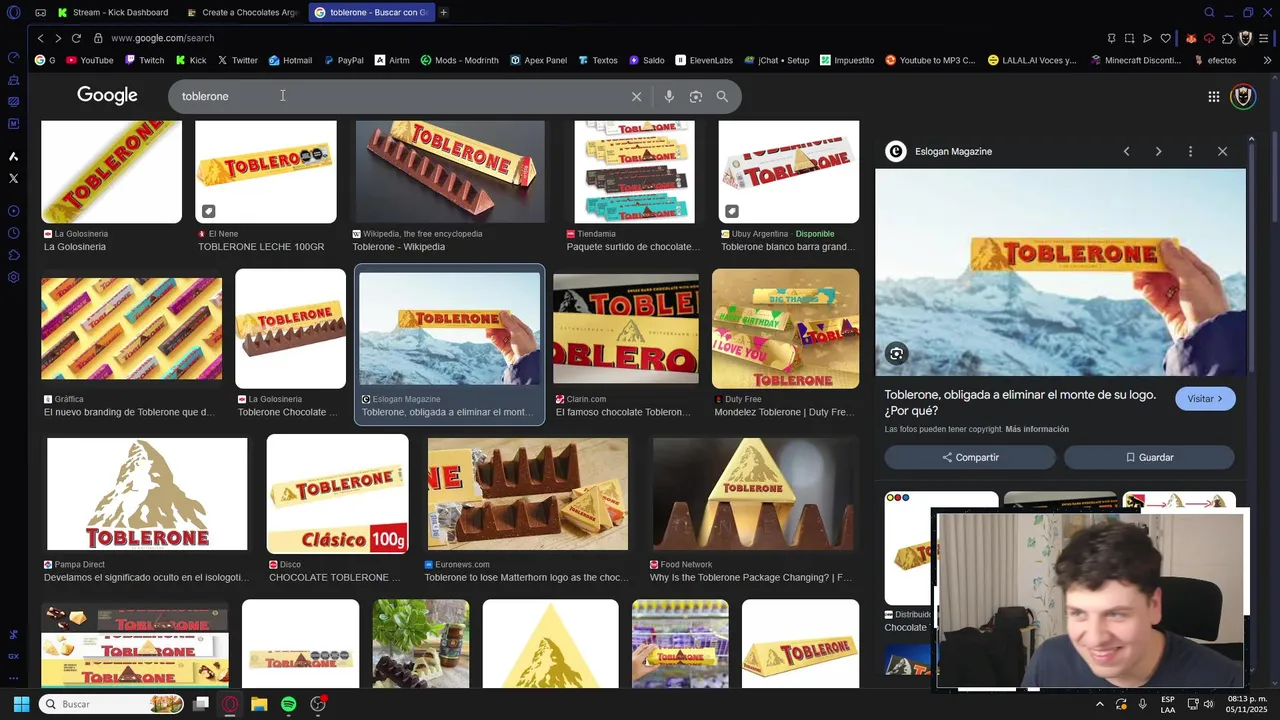This screenshot has height=720, width=1280.
Task: Open GX Corner gamepad icon in tab bar
Action: (40, 12)
